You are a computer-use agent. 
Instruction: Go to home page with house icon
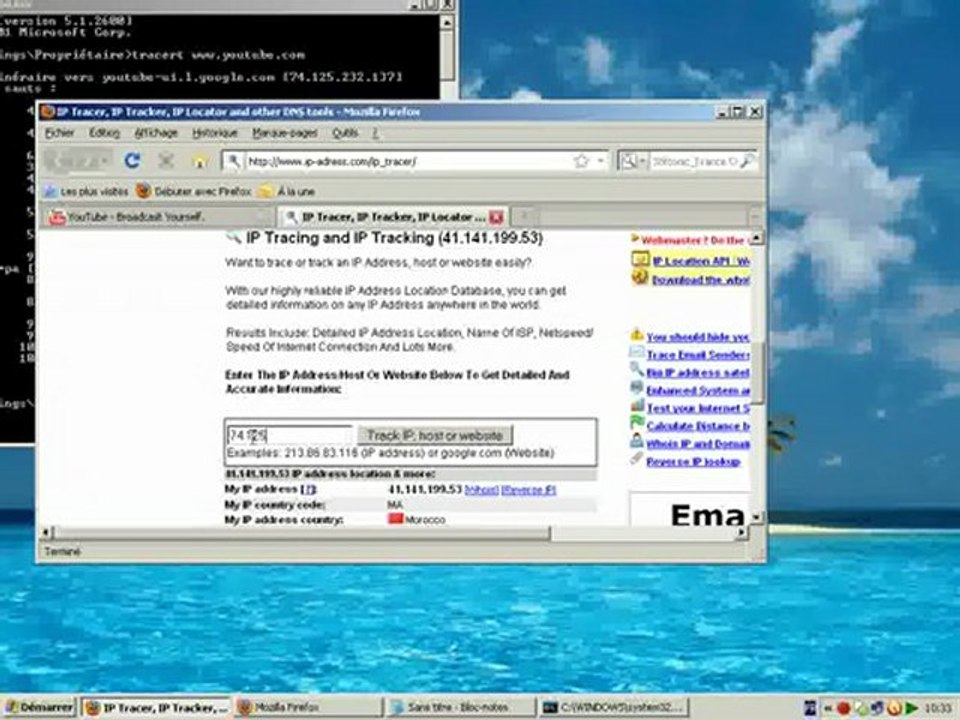(199, 162)
